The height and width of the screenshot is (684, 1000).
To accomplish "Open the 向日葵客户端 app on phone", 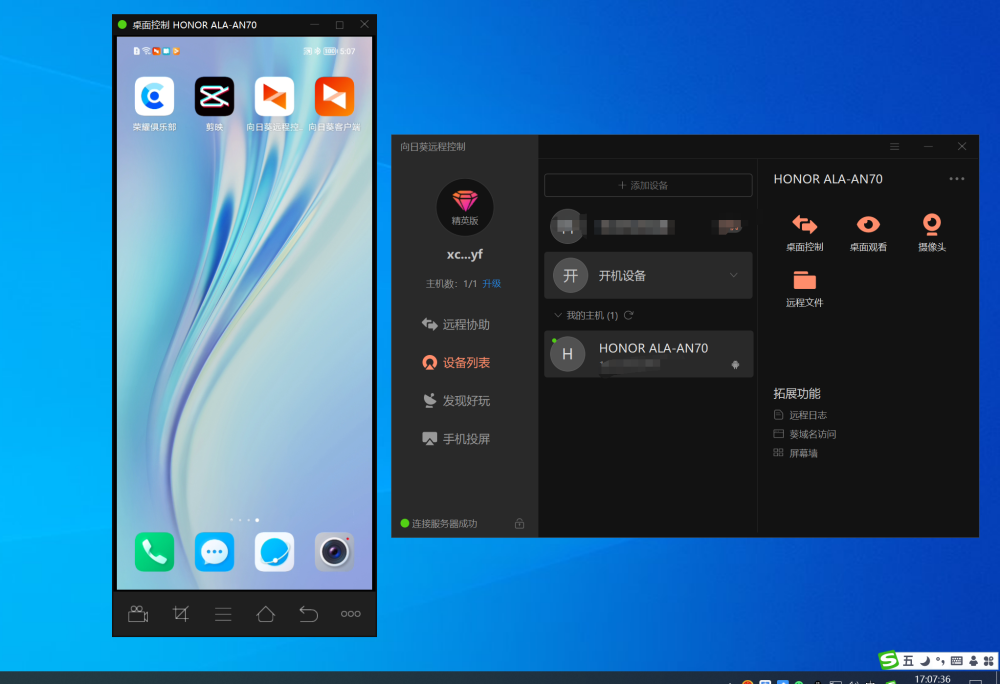I will [334, 96].
